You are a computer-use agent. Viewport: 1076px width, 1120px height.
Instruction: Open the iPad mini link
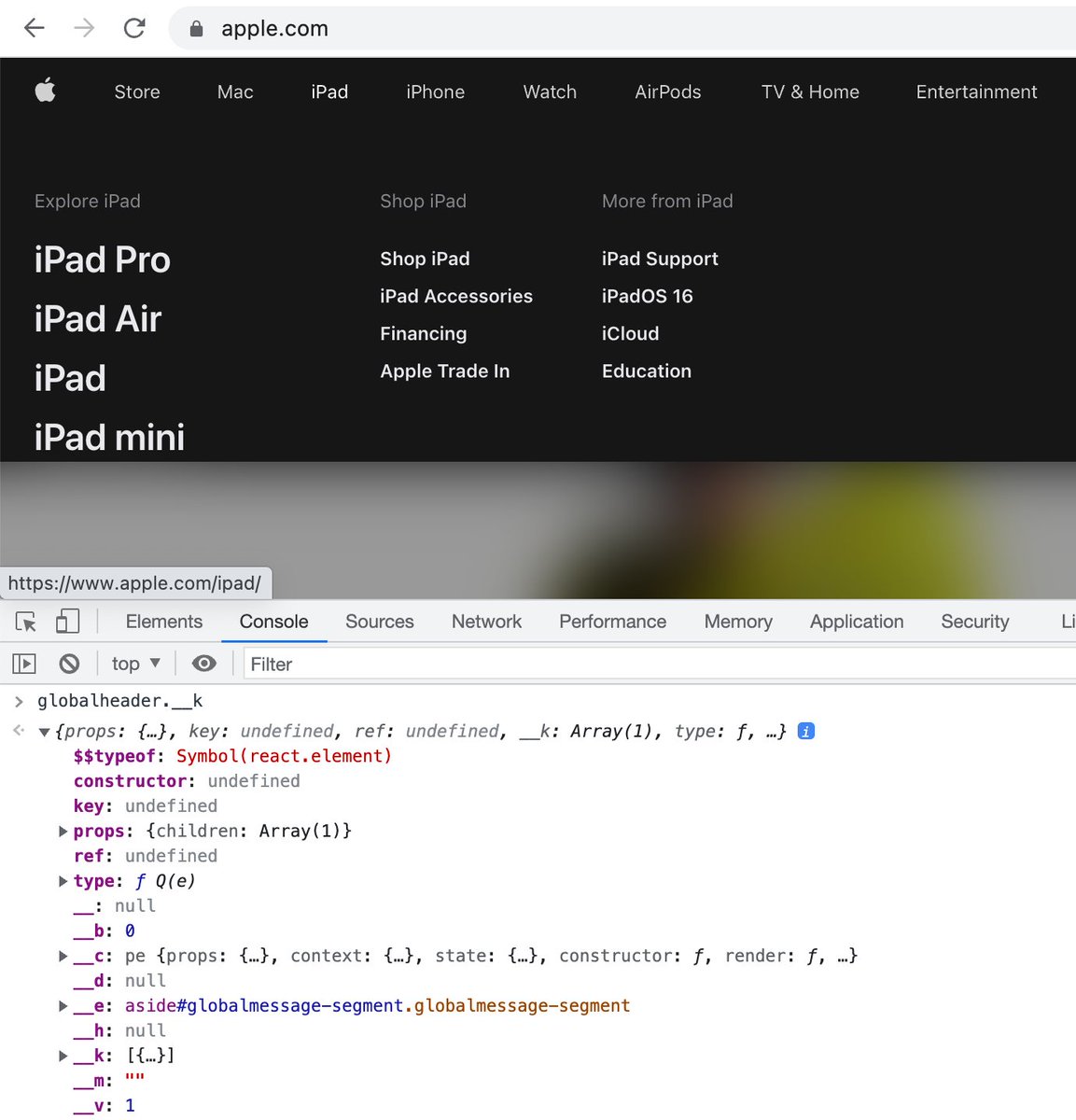(x=109, y=437)
